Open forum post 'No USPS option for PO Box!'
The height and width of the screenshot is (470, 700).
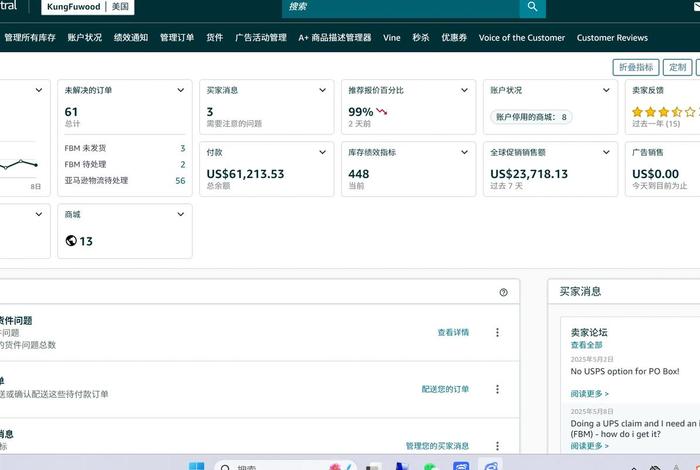tap(625, 371)
